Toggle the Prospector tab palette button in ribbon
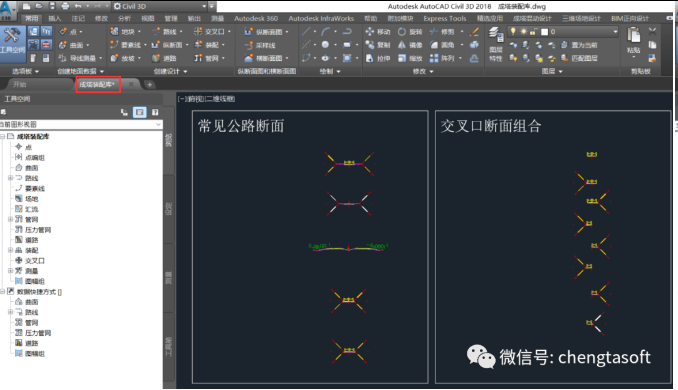Screen dimensions: 678x390 tap(33, 32)
